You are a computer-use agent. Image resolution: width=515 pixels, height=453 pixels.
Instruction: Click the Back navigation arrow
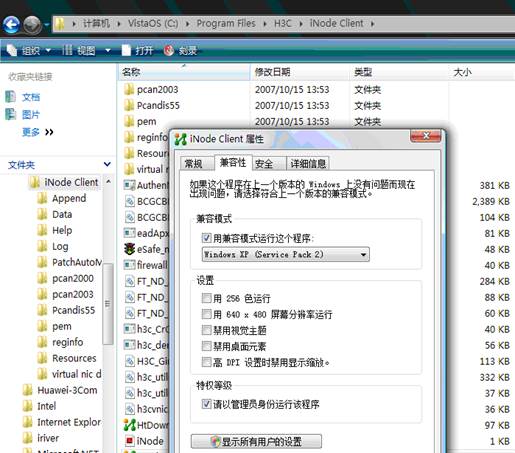click(11, 25)
